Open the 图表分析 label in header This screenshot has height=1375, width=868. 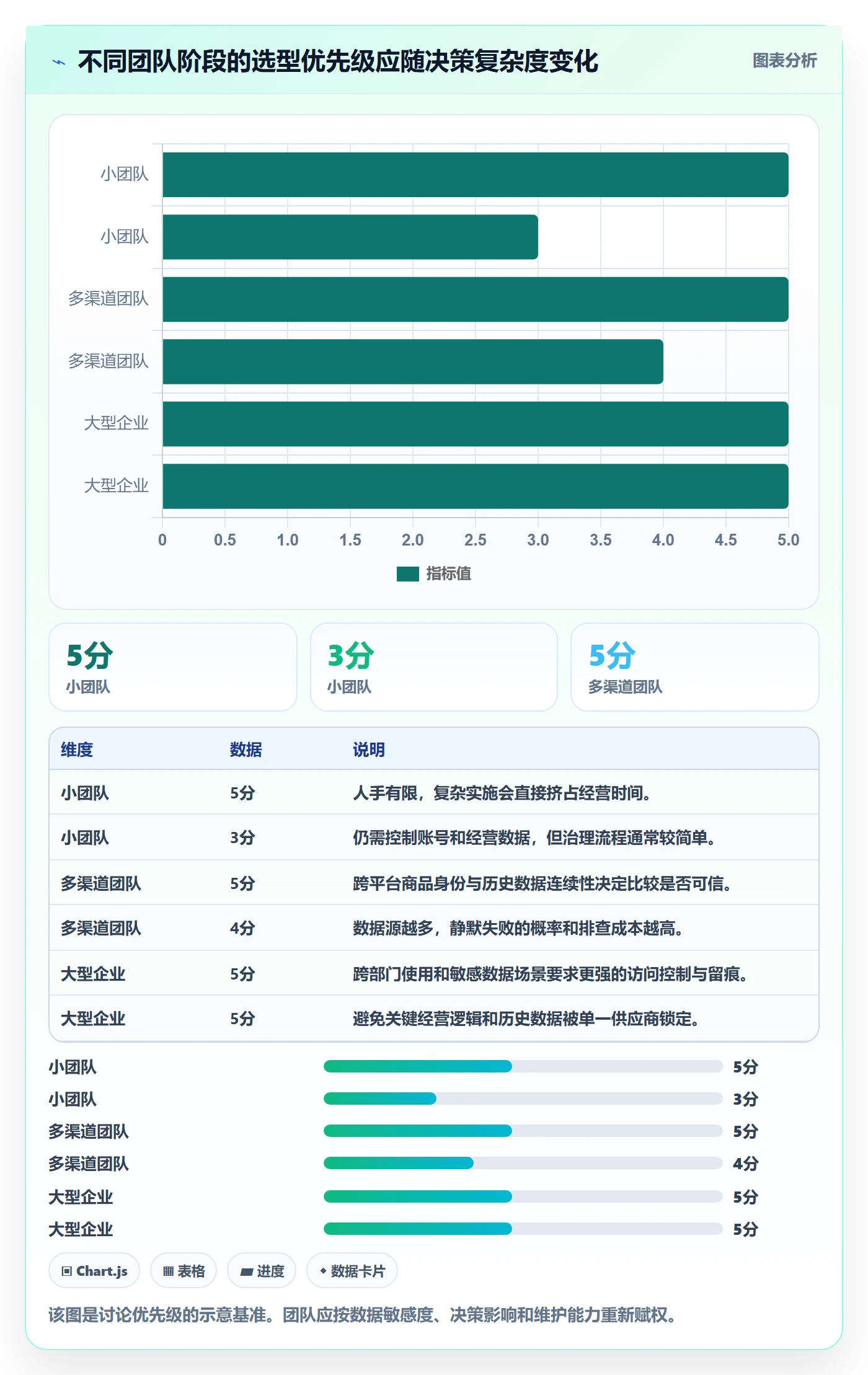click(x=784, y=60)
